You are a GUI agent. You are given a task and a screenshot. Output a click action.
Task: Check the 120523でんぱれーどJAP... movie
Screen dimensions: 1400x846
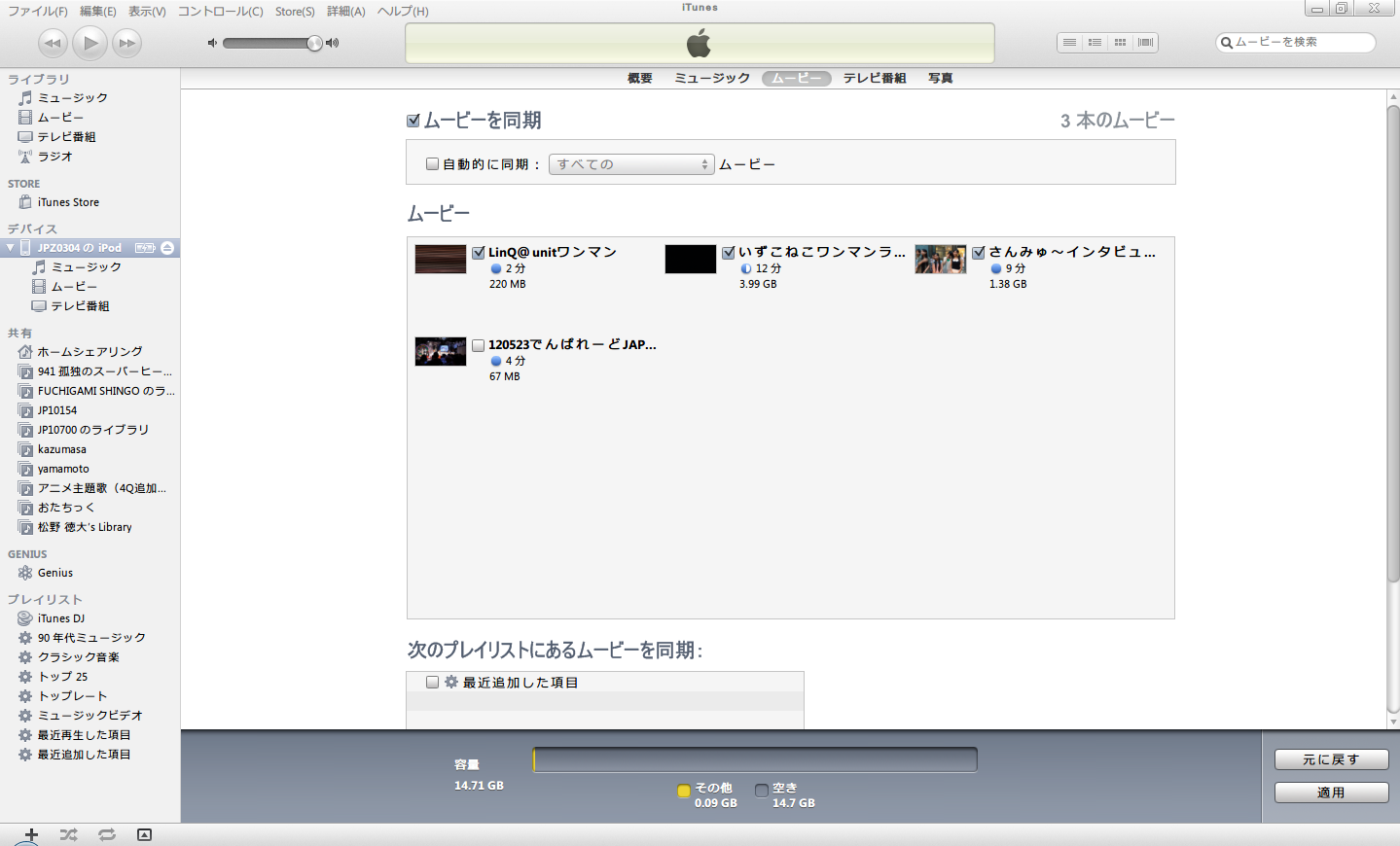coord(479,345)
